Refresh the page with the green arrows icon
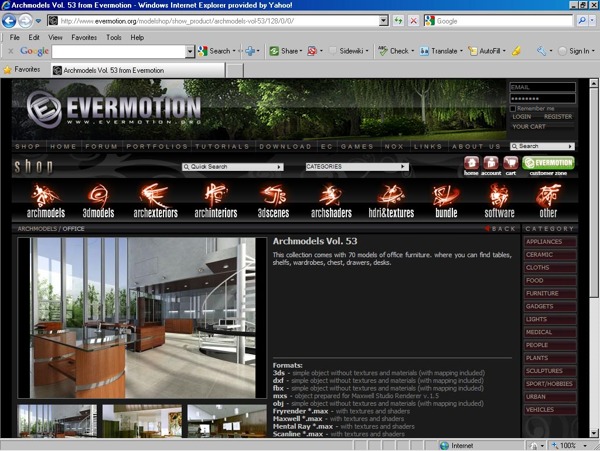The height and width of the screenshot is (451, 600). click(x=399, y=21)
